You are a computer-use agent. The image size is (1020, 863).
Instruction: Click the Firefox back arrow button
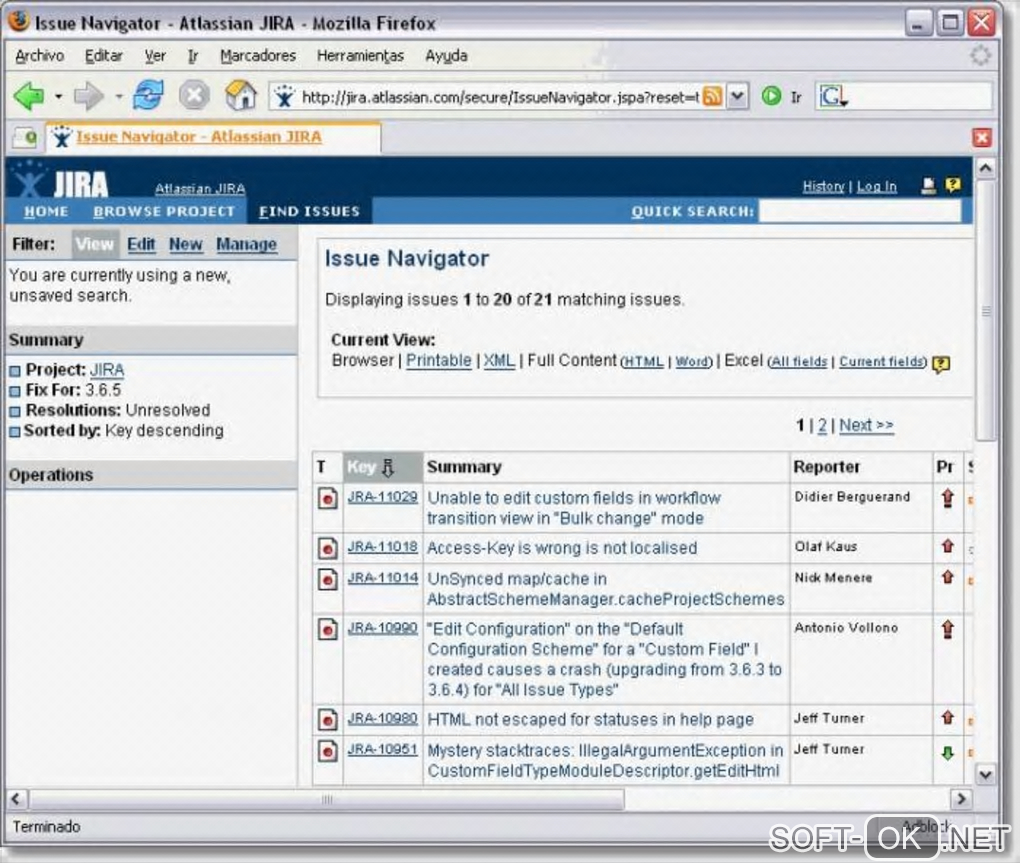[x=29, y=97]
